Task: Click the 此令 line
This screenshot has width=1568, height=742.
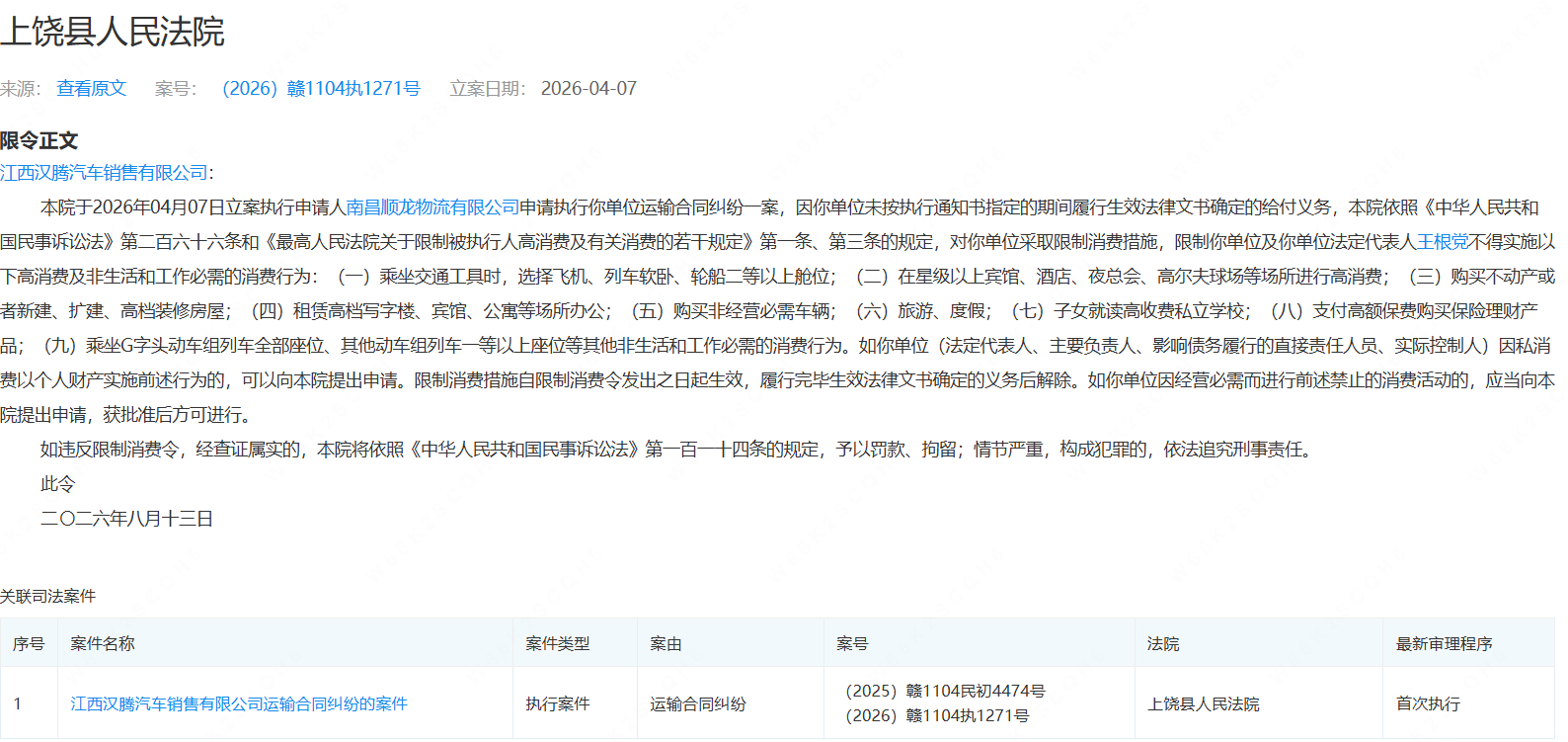Action: [x=57, y=484]
